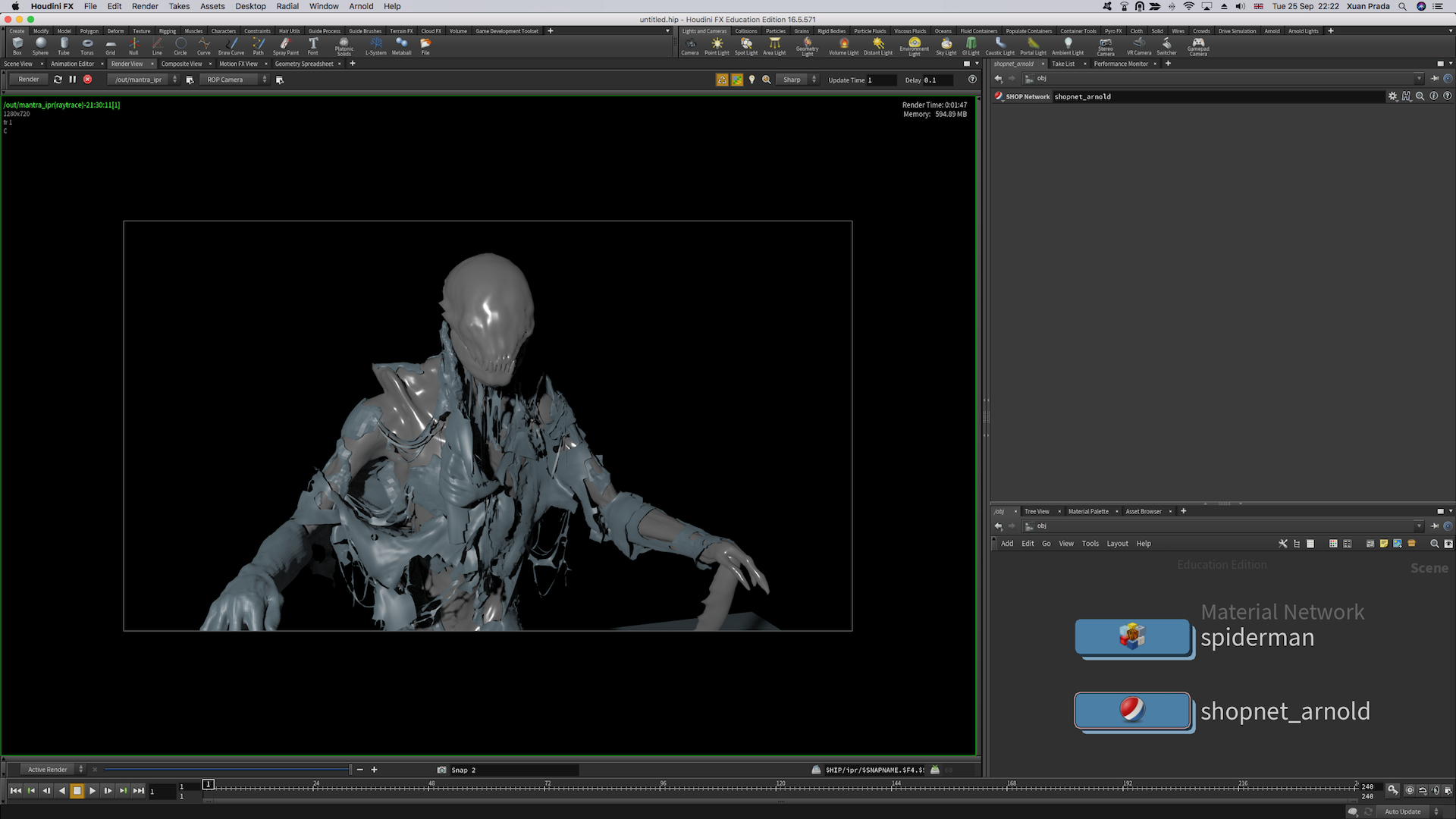
Task: Adjust the snapshot history slider
Action: [x=227, y=770]
